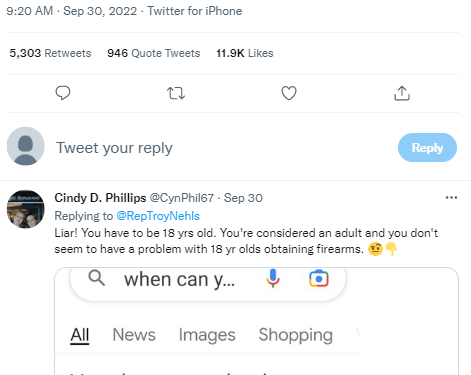The height and width of the screenshot is (375, 471).
Task: Select the Shopping search tab
Action: [296, 335]
